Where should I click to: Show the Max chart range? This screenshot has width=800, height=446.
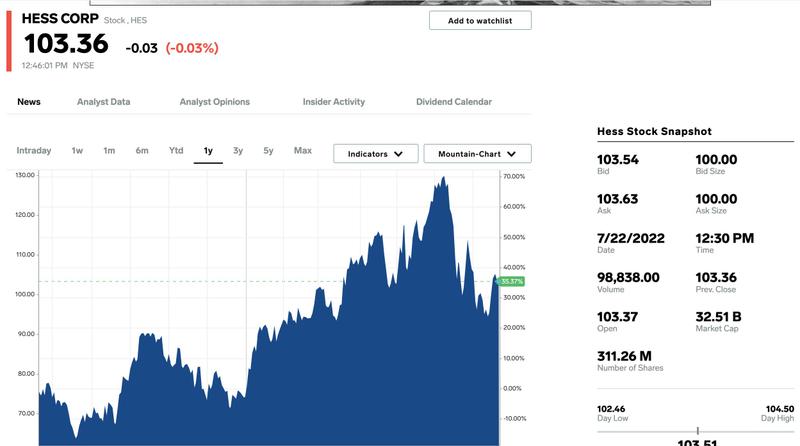coord(303,151)
